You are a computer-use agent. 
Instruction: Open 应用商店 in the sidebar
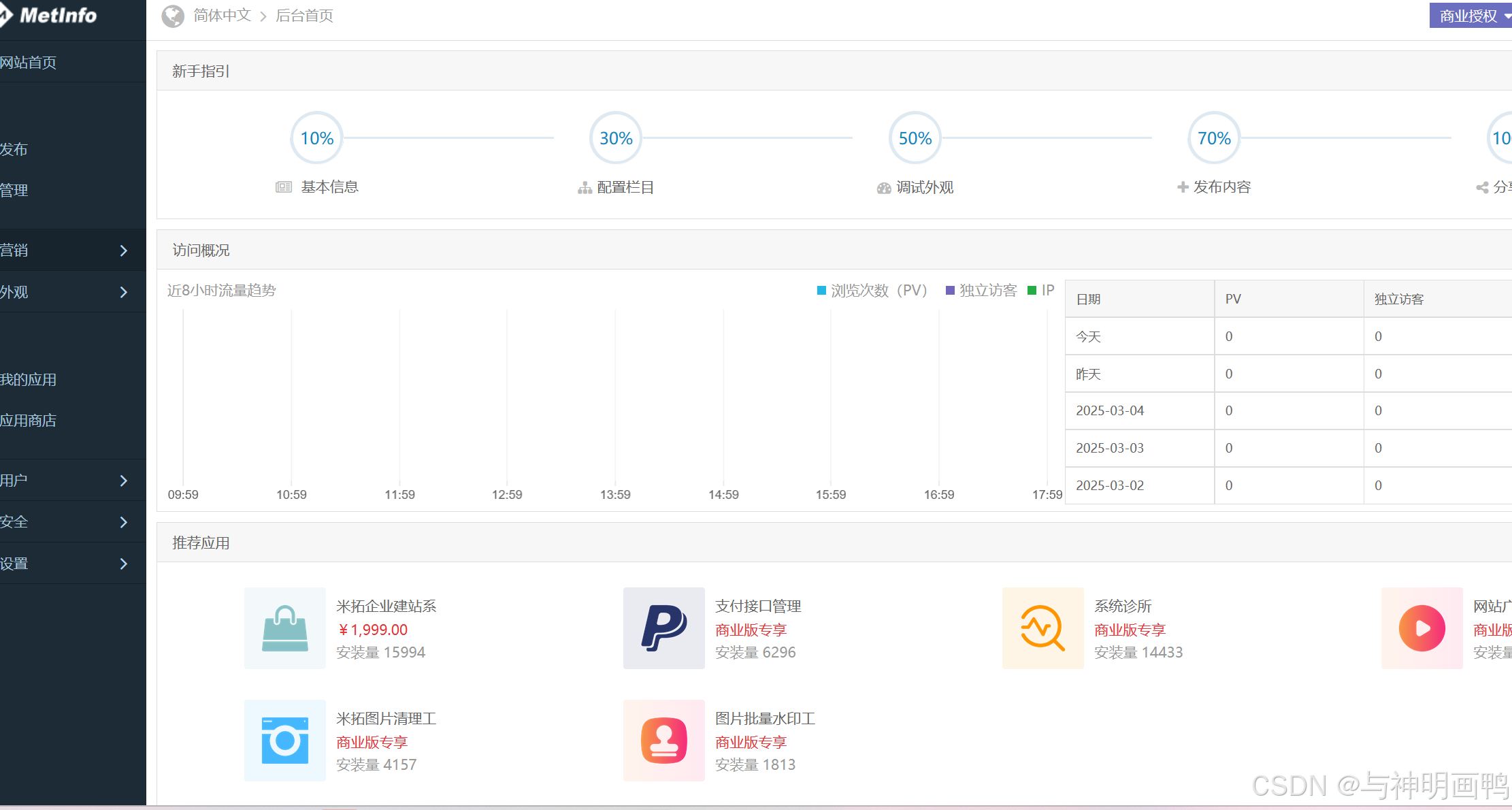coord(29,421)
